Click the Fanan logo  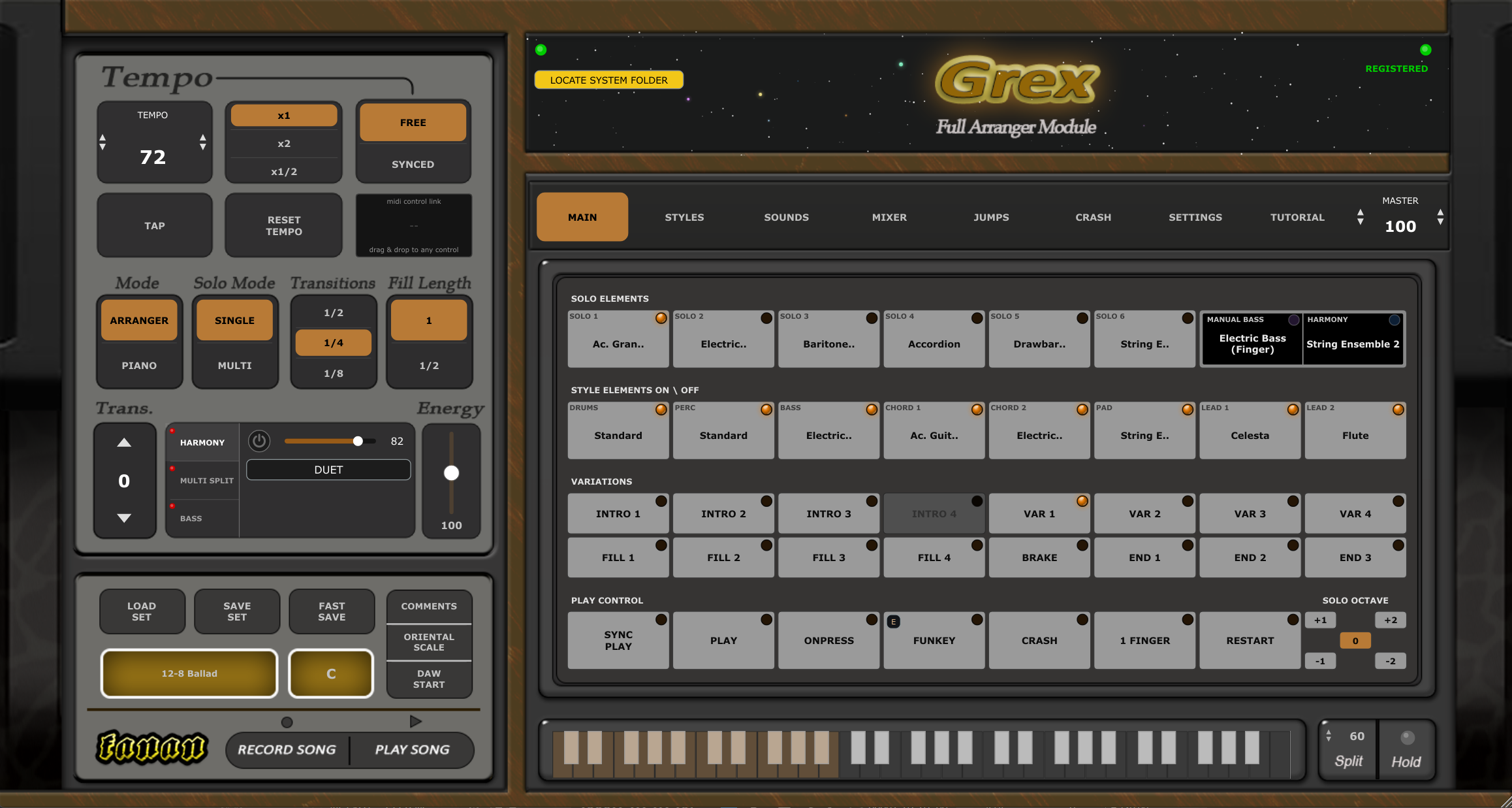tap(152, 747)
